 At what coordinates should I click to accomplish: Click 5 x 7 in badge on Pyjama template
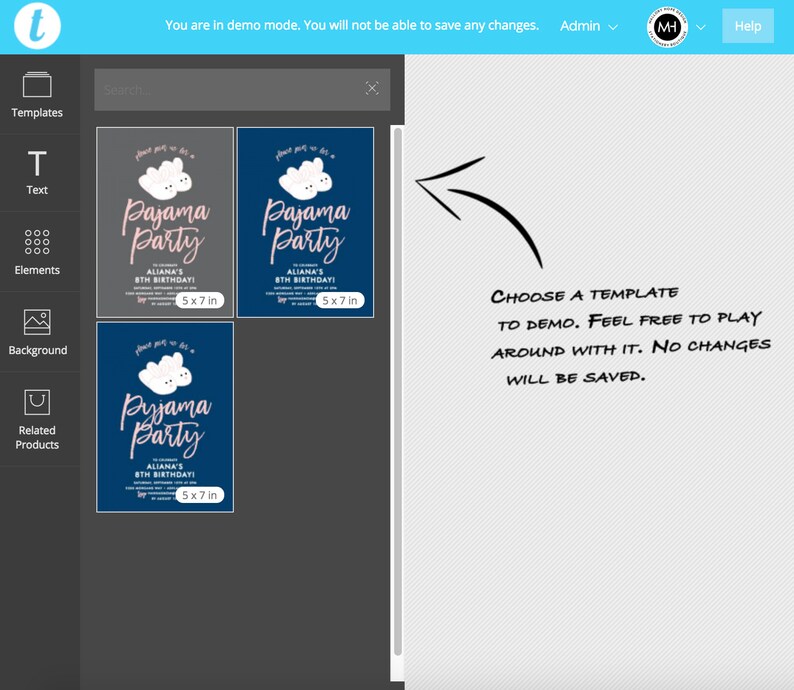200,495
